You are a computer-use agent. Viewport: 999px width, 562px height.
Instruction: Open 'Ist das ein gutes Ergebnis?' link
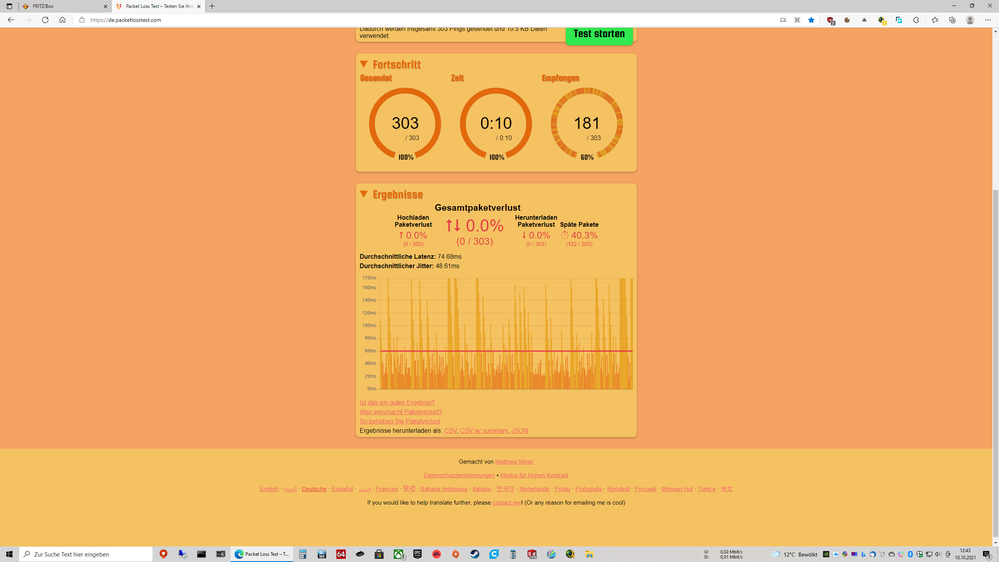tap(397, 403)
